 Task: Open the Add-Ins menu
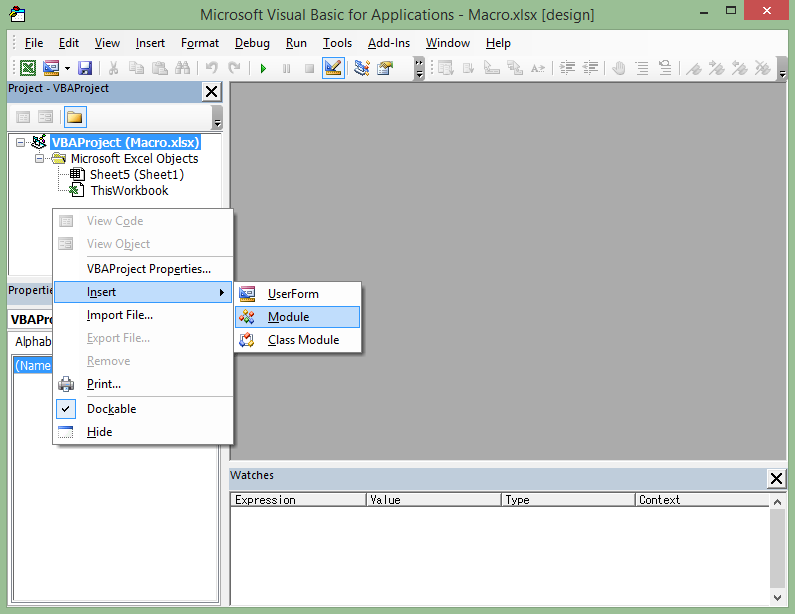tap(389, 43)
